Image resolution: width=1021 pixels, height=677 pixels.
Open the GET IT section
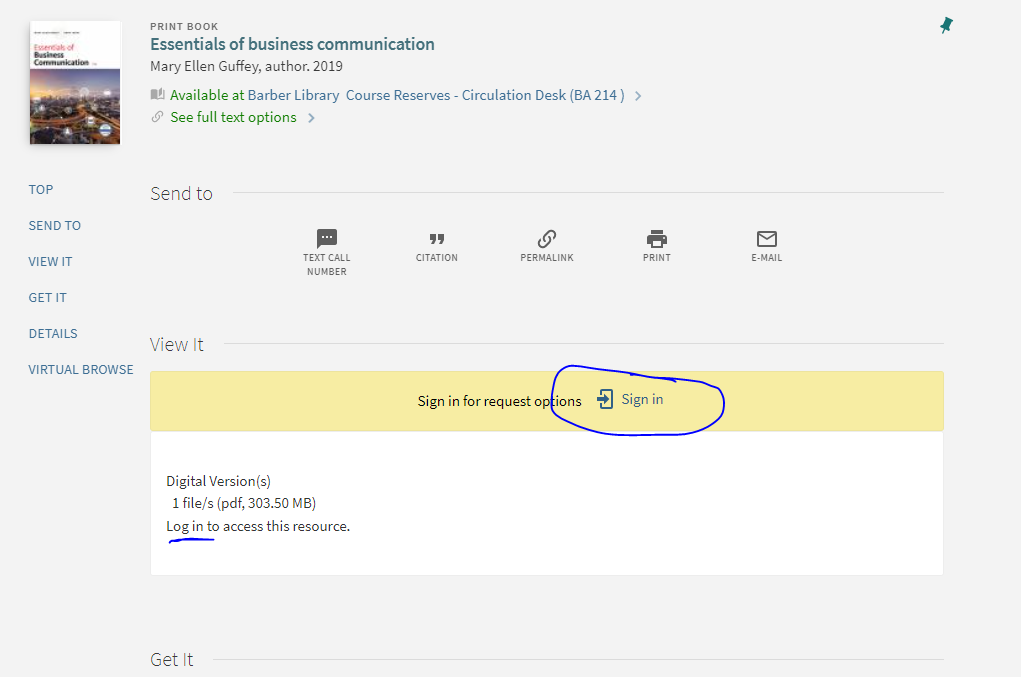pos(47,297)
